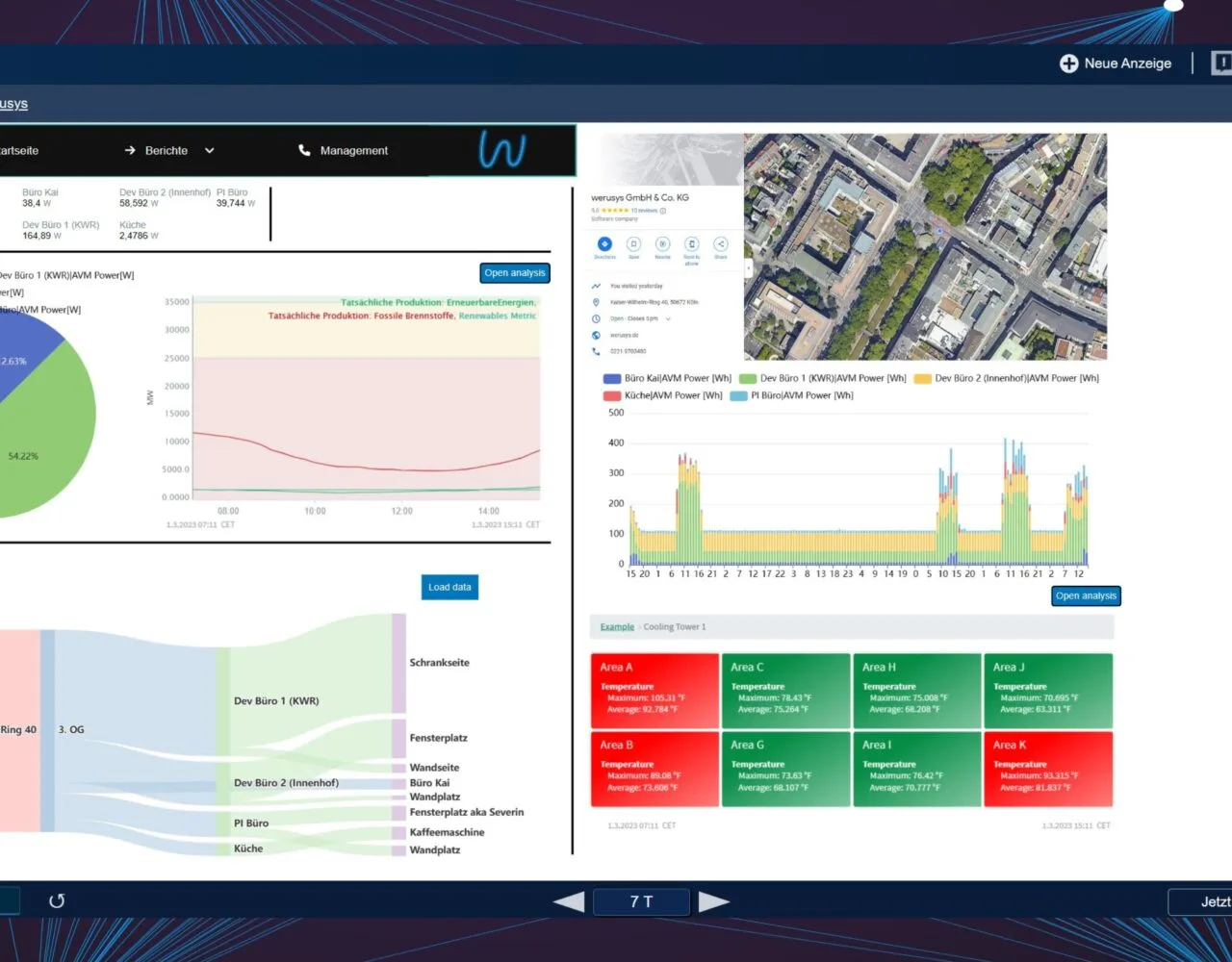This screenshot has height=962, width=1232.
Task: Click the forward arrow next to 7 T
Action: (x=714, y=901)
